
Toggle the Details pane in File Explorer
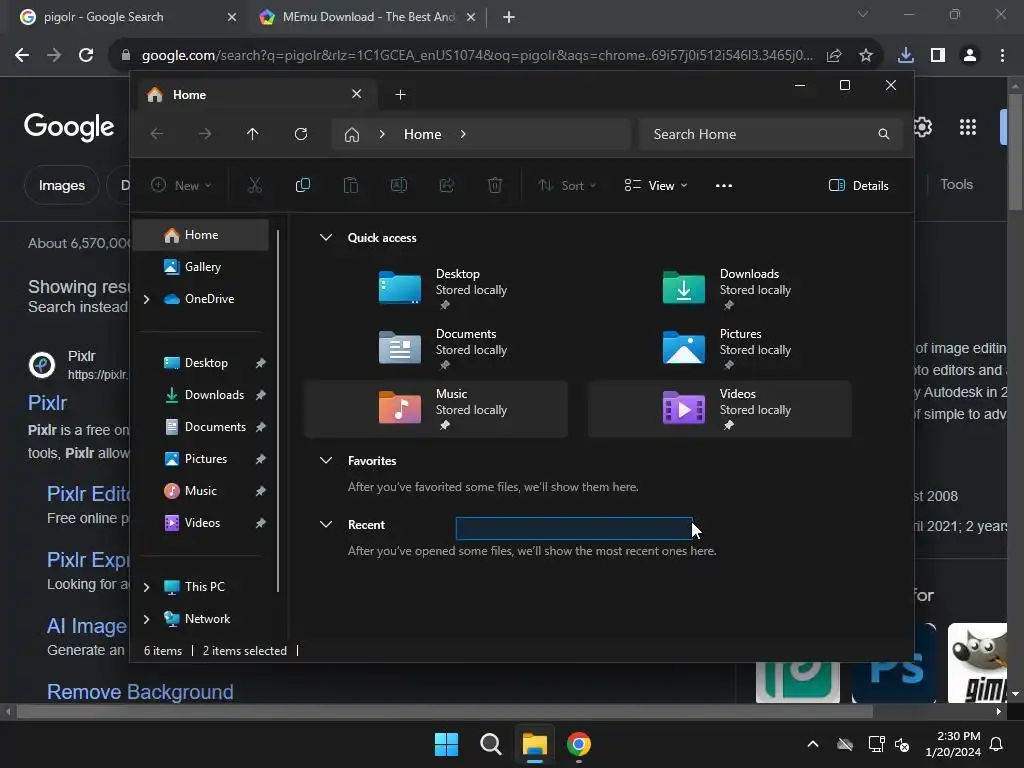[858, 185]
